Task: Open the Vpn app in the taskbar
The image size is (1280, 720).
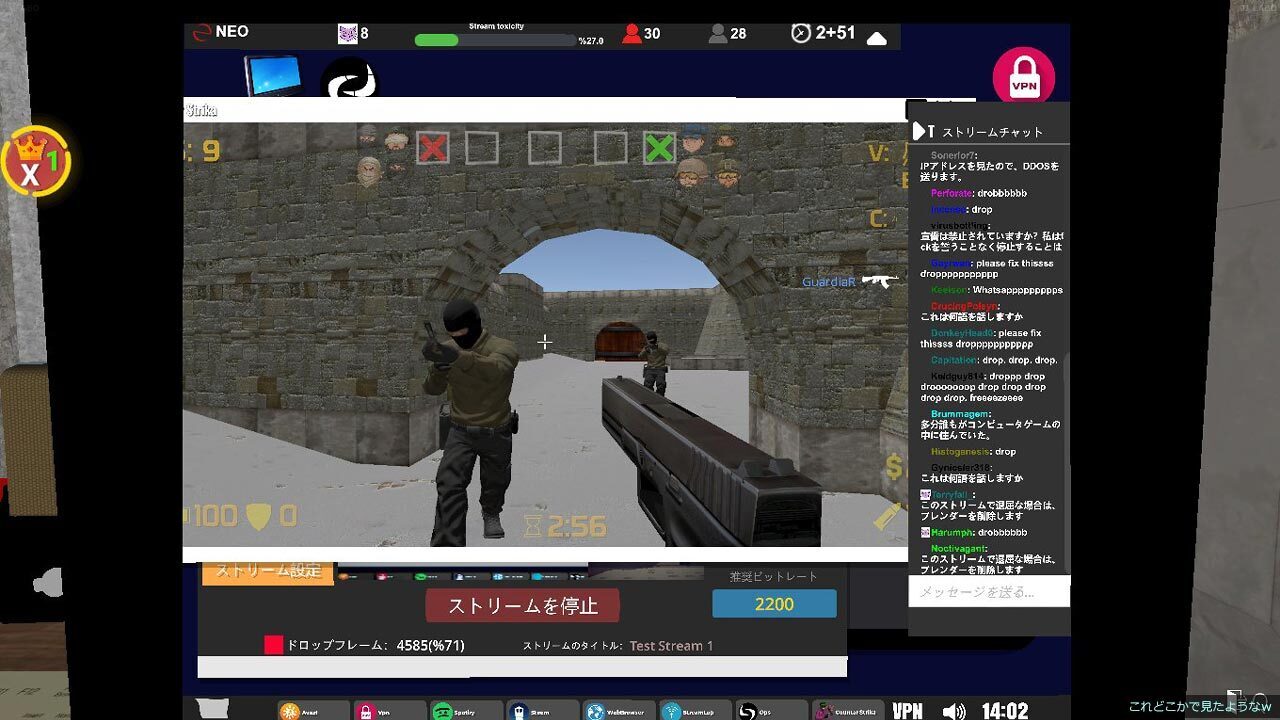Action: tap(389, 711)
